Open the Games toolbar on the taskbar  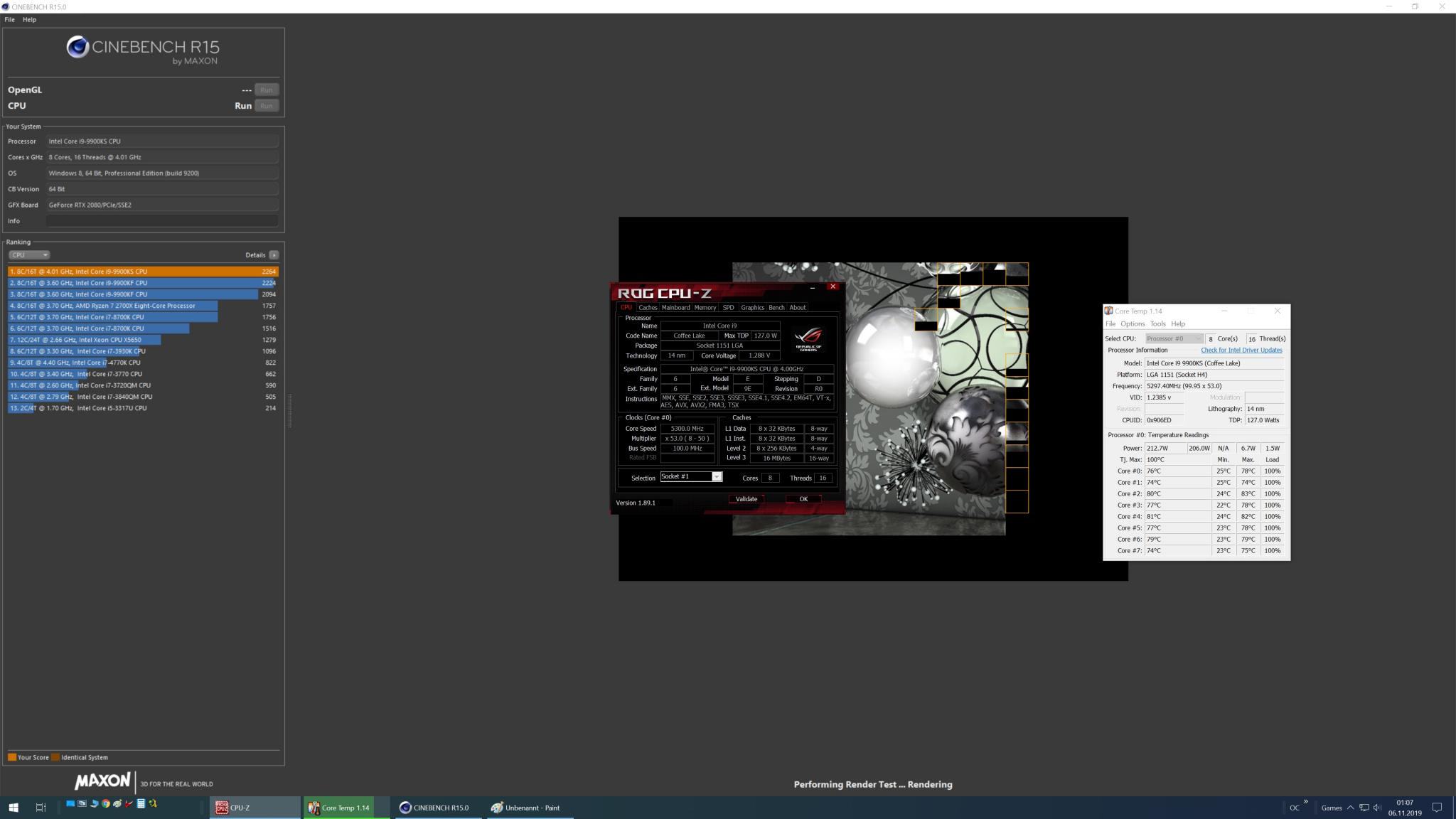tap(1332, 808)
